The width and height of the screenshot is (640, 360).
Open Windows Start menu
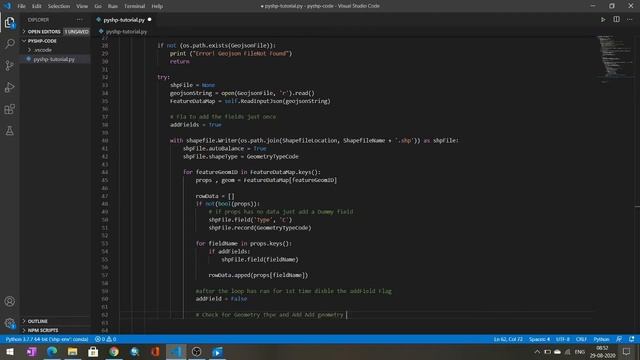(10, 352)
